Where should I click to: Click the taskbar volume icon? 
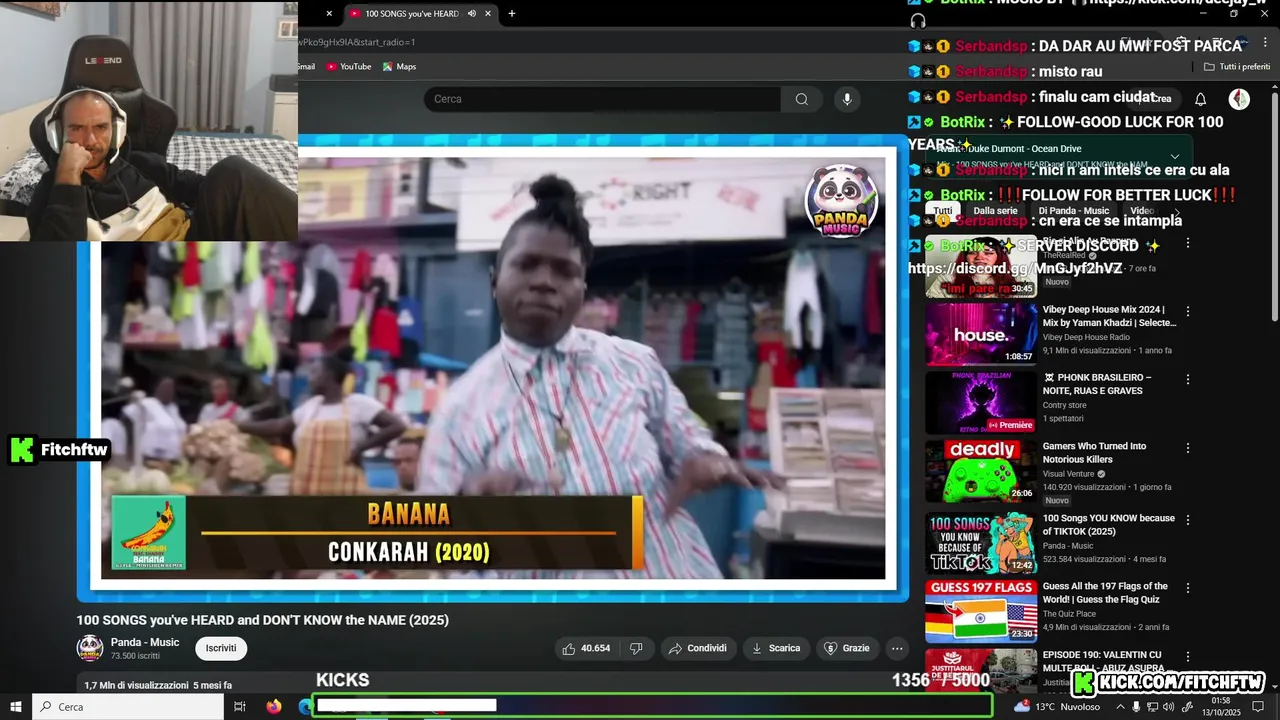click(x=1168, y=707)
